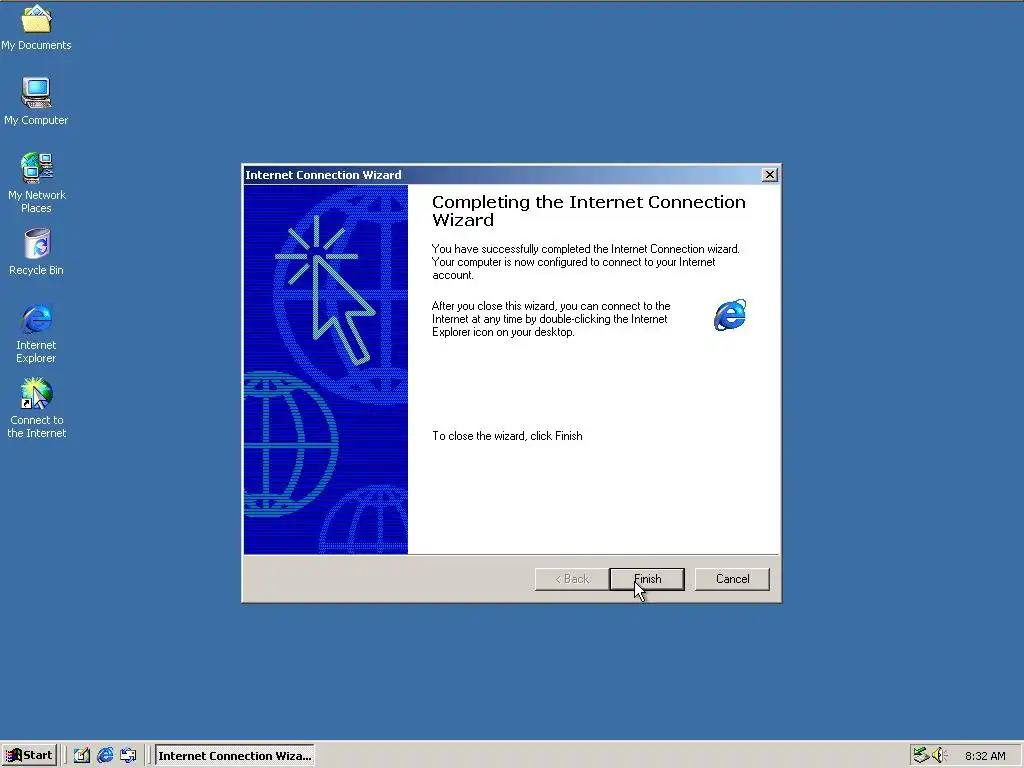Launch Outlook Express from quick launch
Screen dimensions: 1024x768
[128, 756]
